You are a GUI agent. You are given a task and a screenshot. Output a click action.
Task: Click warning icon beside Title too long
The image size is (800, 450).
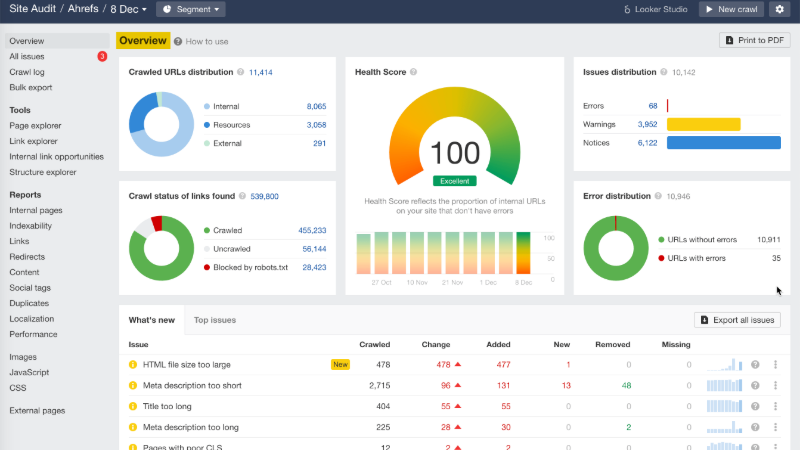(132, 407)
